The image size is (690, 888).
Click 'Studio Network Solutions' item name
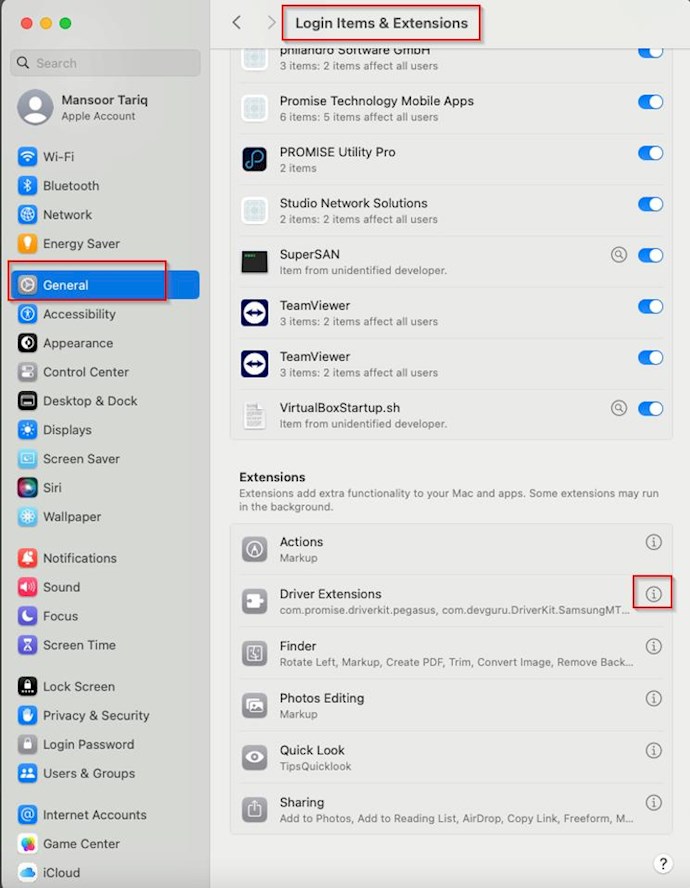tap(353, 203)
